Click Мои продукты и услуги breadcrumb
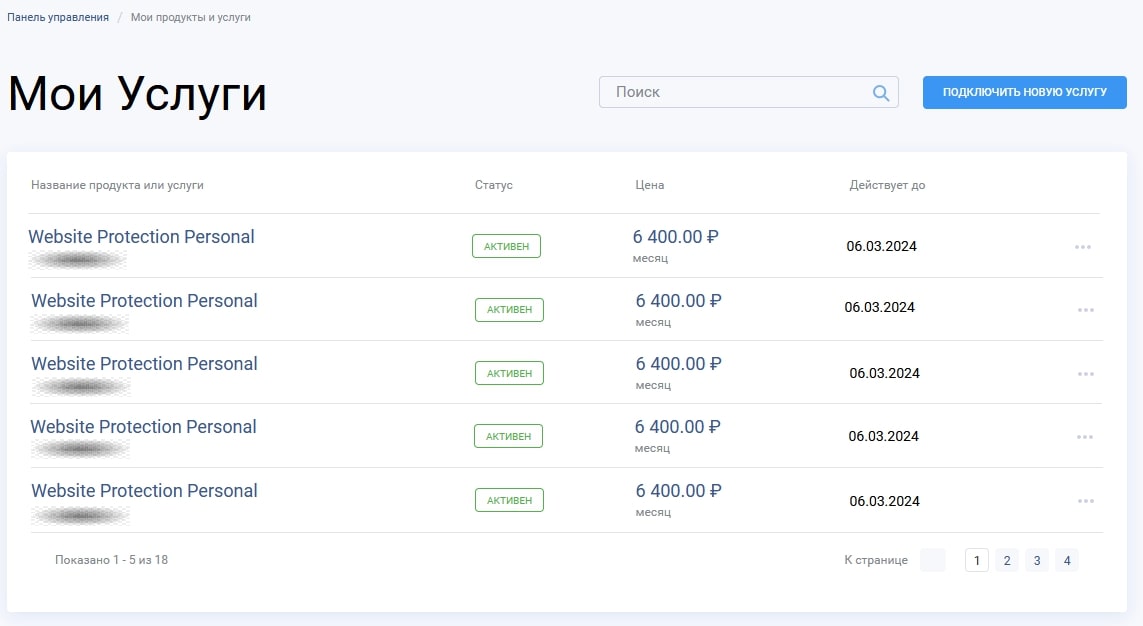This screenshot has width=1143, height=626. [190, 17]
